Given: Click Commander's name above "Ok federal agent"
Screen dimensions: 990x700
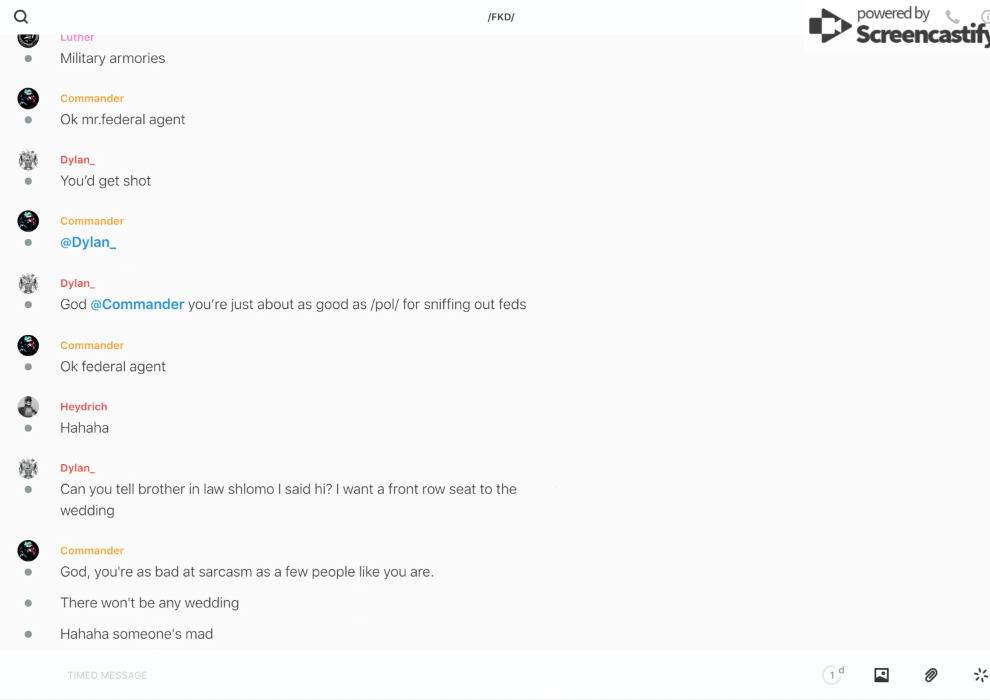Looking at the screenshot, I should (92, 345).
